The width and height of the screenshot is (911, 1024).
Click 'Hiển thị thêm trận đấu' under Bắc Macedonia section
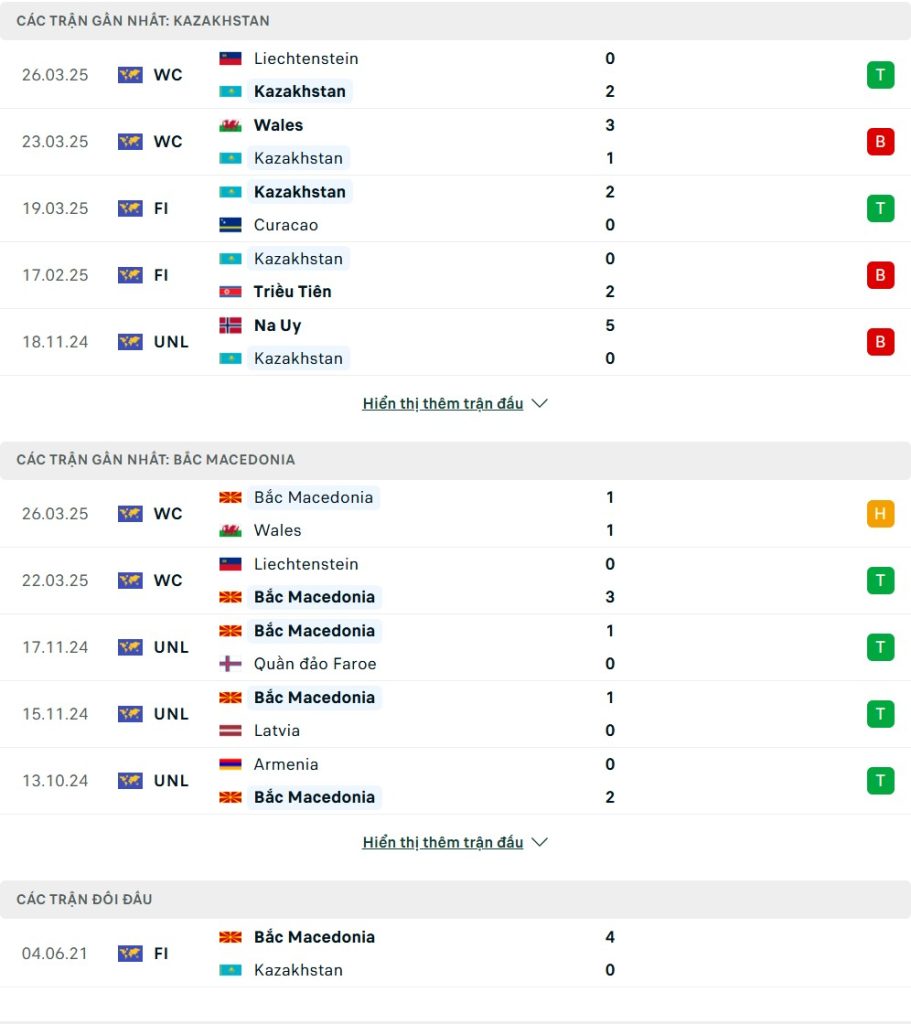point(443,842)
